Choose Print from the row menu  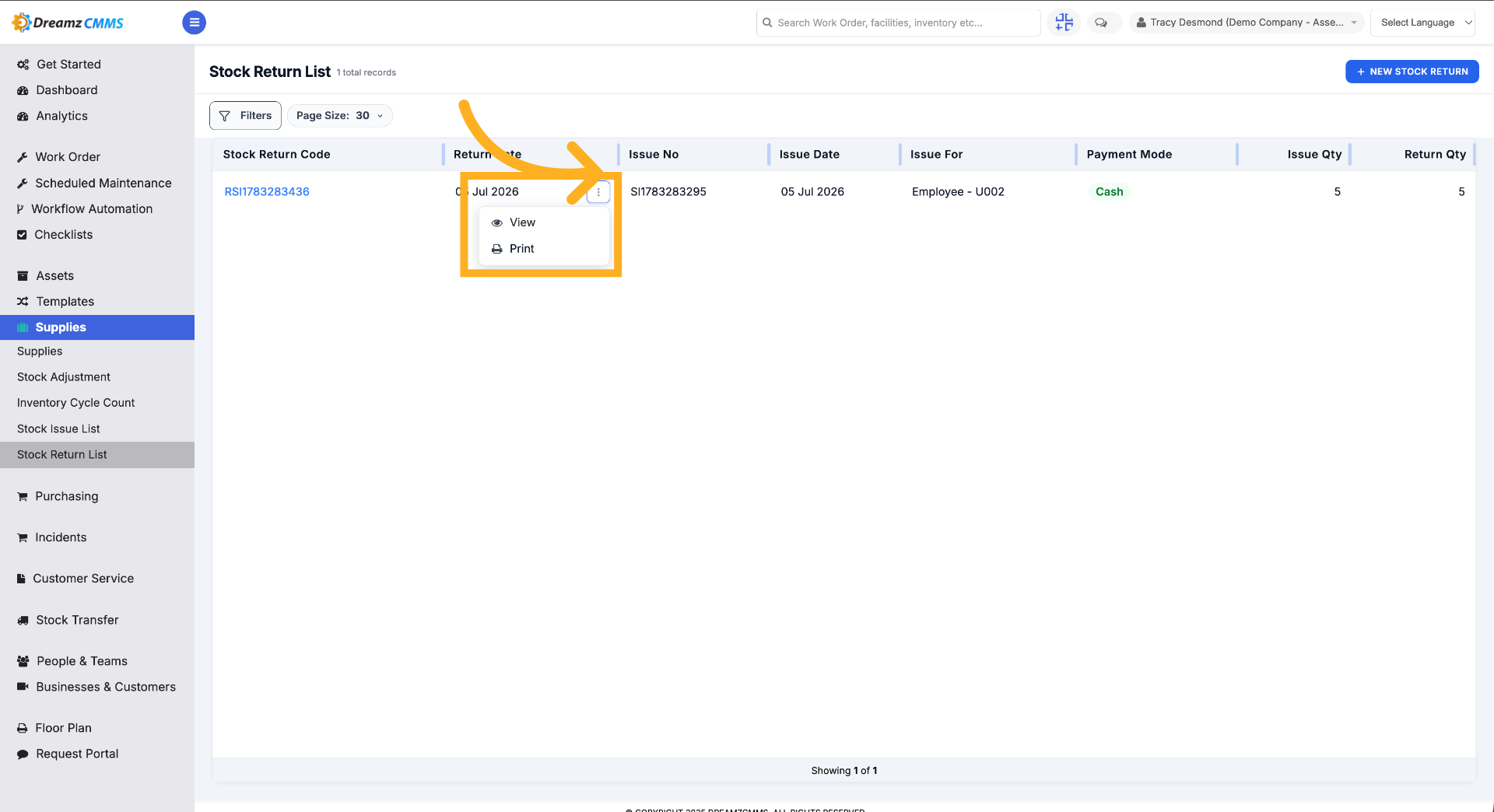543,249
